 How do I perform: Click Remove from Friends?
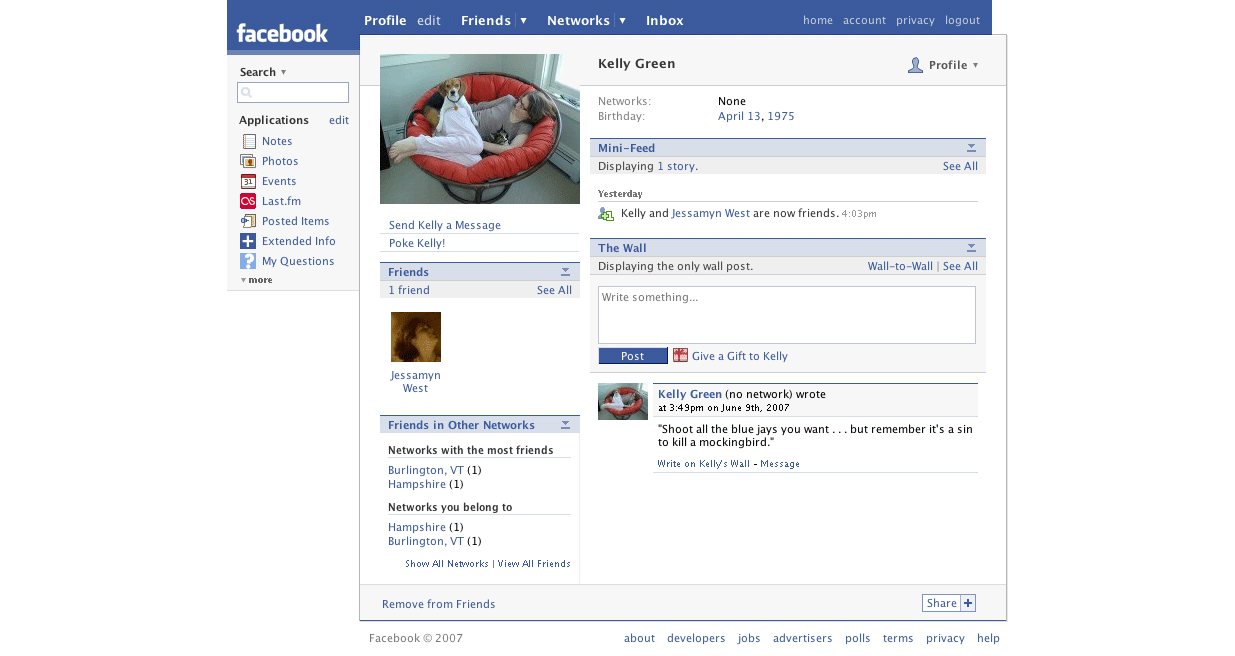point(438,604)
